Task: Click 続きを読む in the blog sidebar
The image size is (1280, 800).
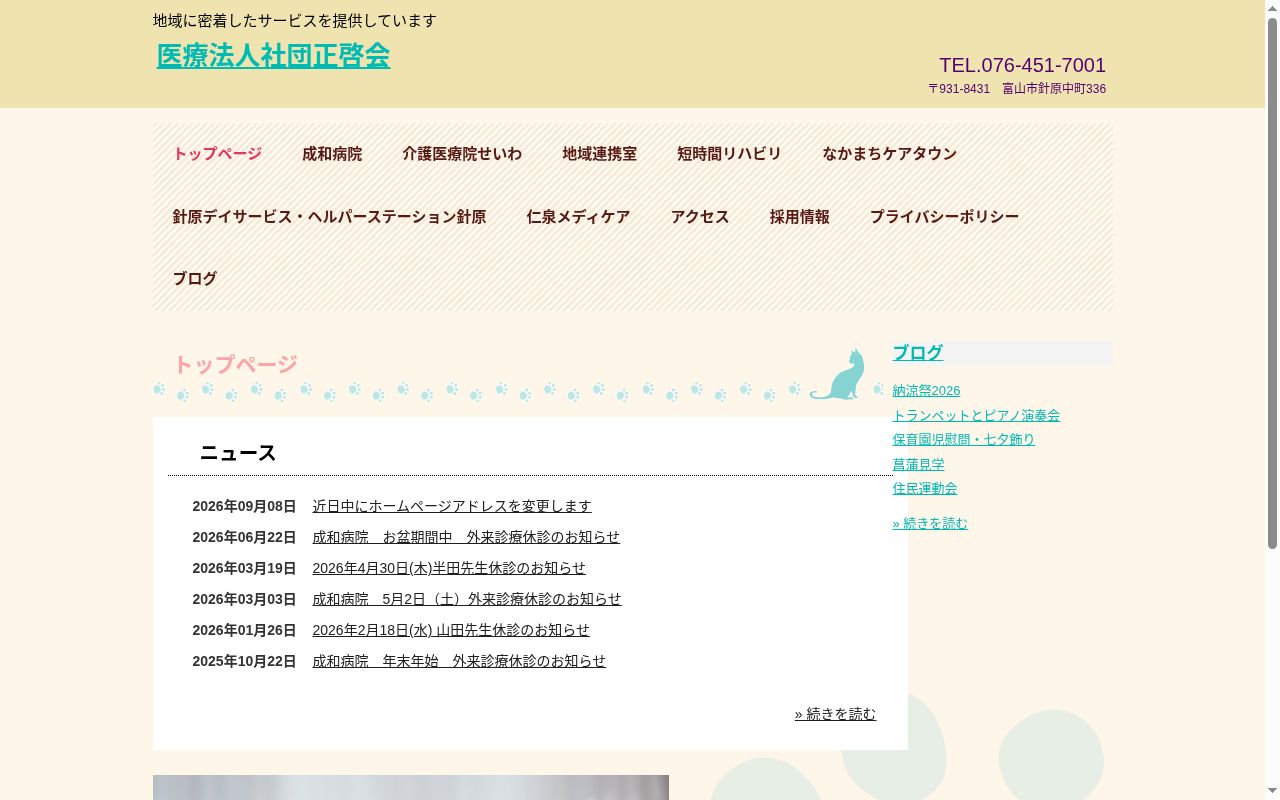Action: coord(930,523)
